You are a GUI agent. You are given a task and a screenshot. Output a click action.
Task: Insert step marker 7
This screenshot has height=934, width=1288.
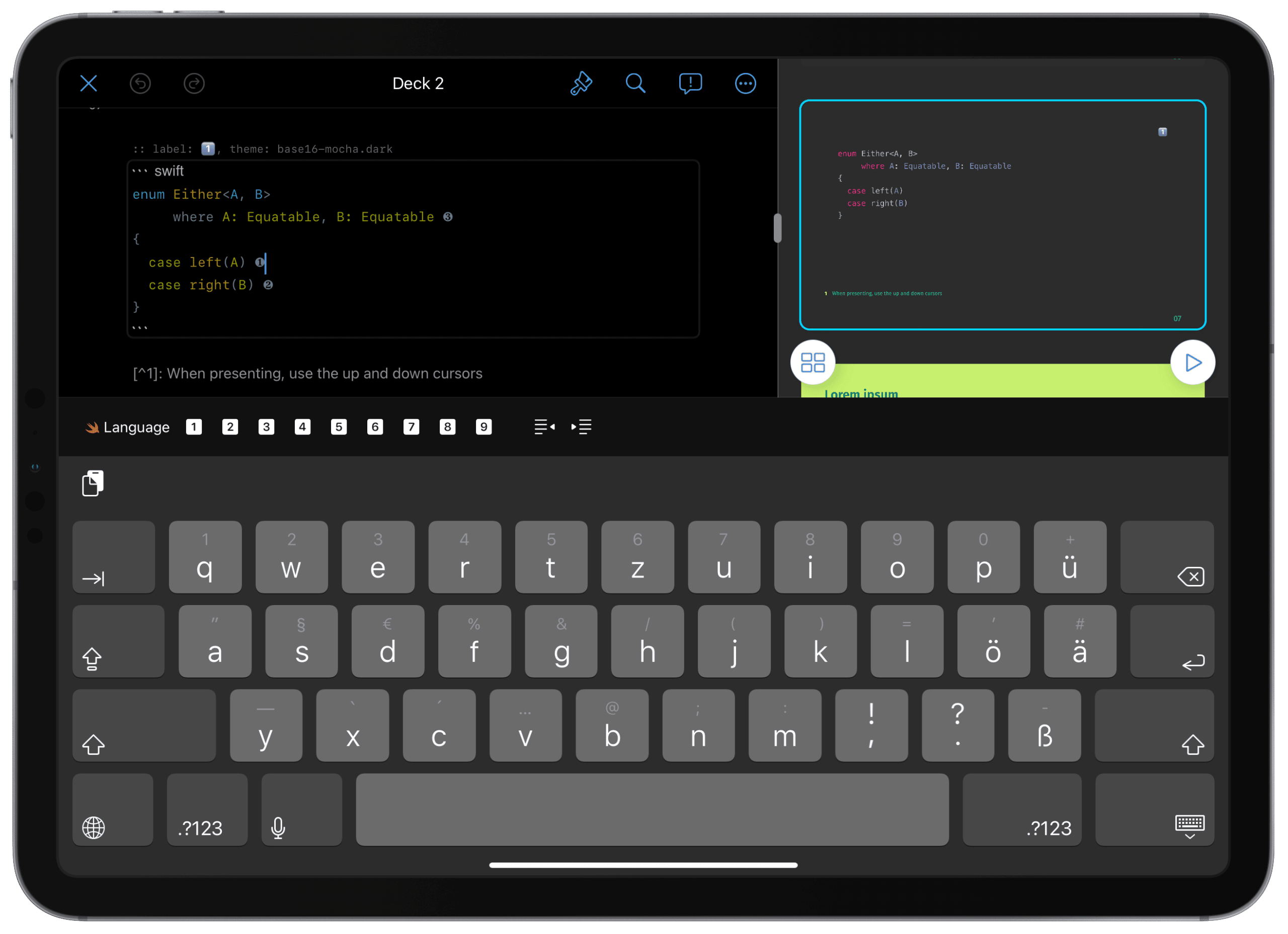(x=411, y=427)
